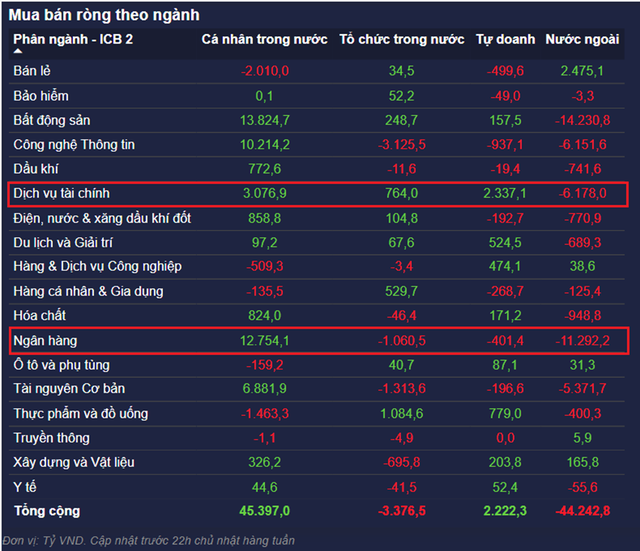Select the Bán lẻ sector row

32,71
